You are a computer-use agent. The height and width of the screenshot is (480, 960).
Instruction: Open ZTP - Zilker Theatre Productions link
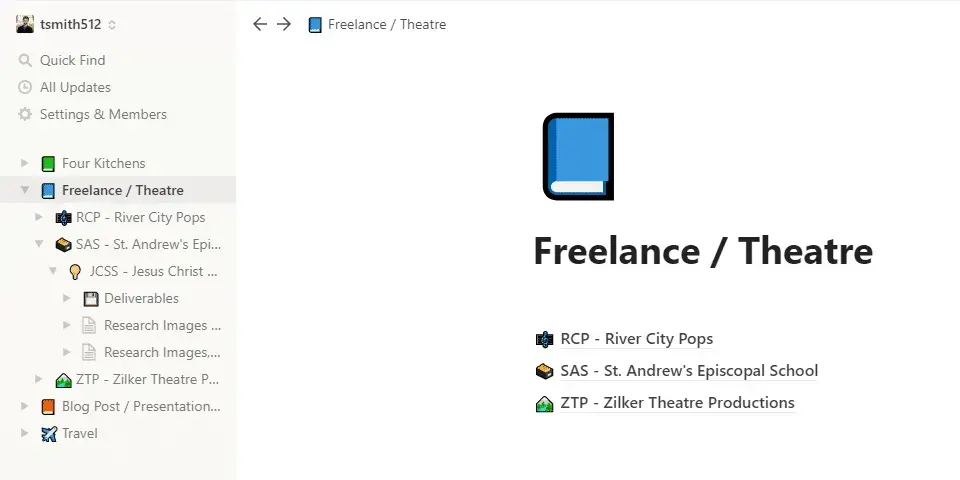[677, 403]
